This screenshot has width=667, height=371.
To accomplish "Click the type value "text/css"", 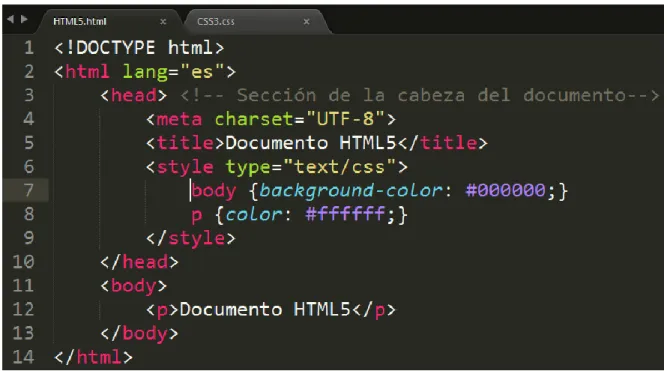I will click(x=339, y=167).
